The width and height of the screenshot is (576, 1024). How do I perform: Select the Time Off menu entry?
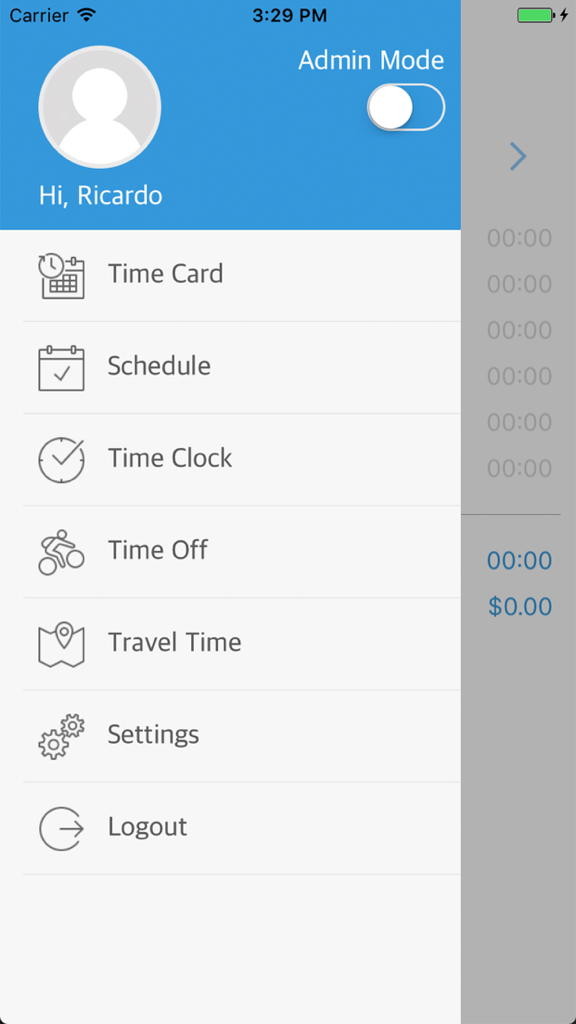pos(157,550)
